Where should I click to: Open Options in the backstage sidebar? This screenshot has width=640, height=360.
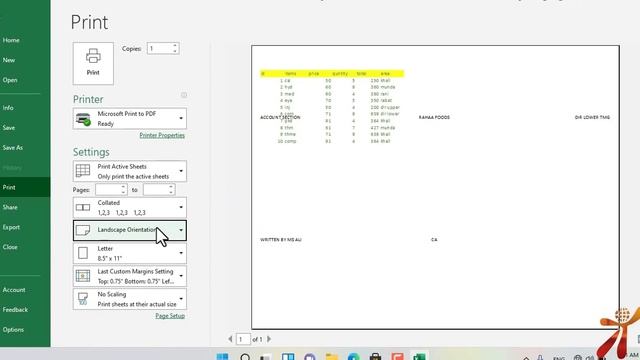click(x=13, y=330)
